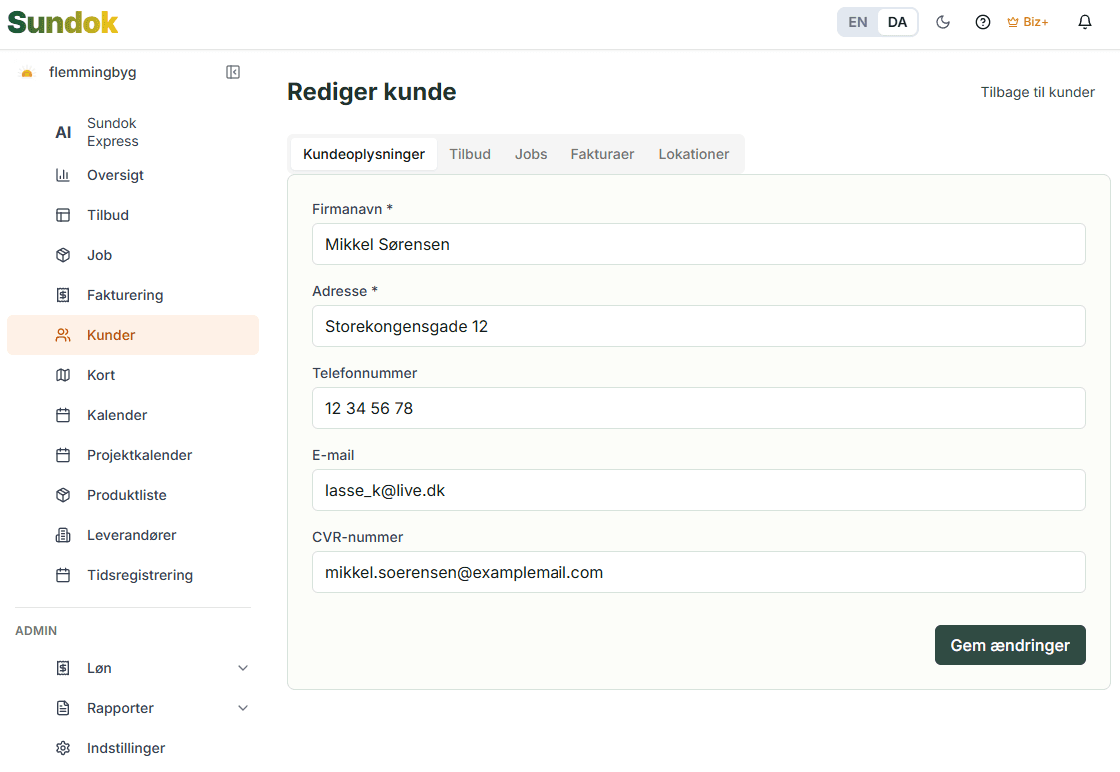The width and height of the screenshot is (1120, 772).
Task: Switch language to EN
Action: pos(858,22)
